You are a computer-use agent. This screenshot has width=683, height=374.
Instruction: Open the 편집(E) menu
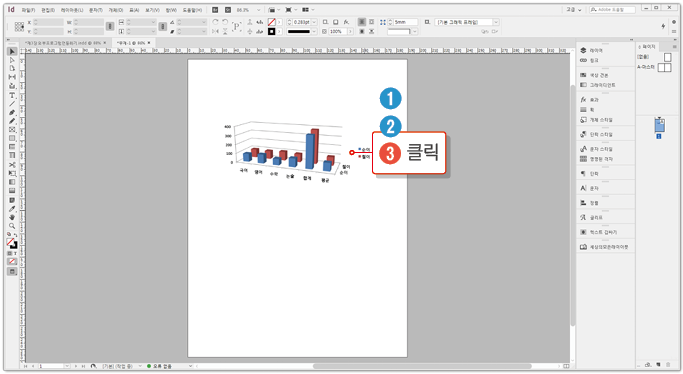[x=48, y=10]
